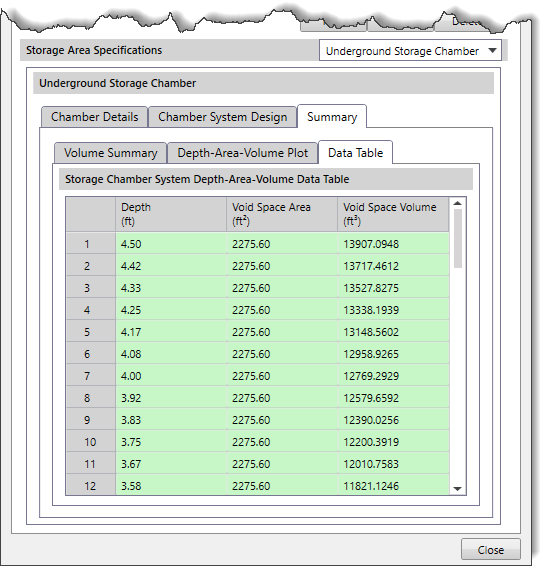Click depth cell 4.00
The height and width of the screenshot is (566, 546).
[x=171, y=376]
